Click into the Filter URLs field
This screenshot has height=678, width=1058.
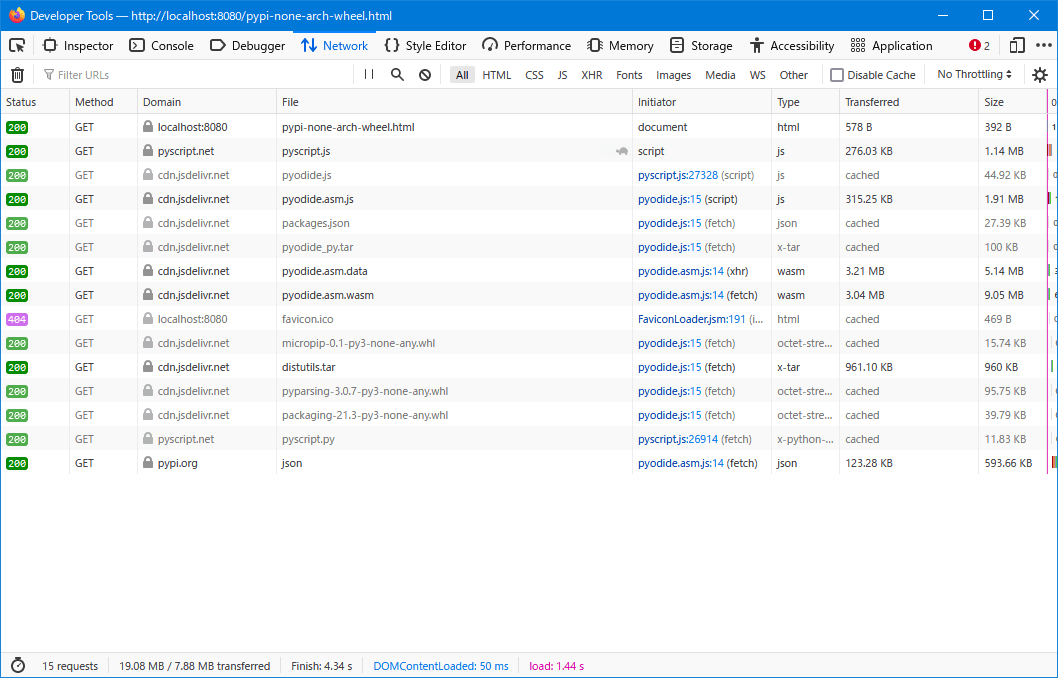point(196,75)
